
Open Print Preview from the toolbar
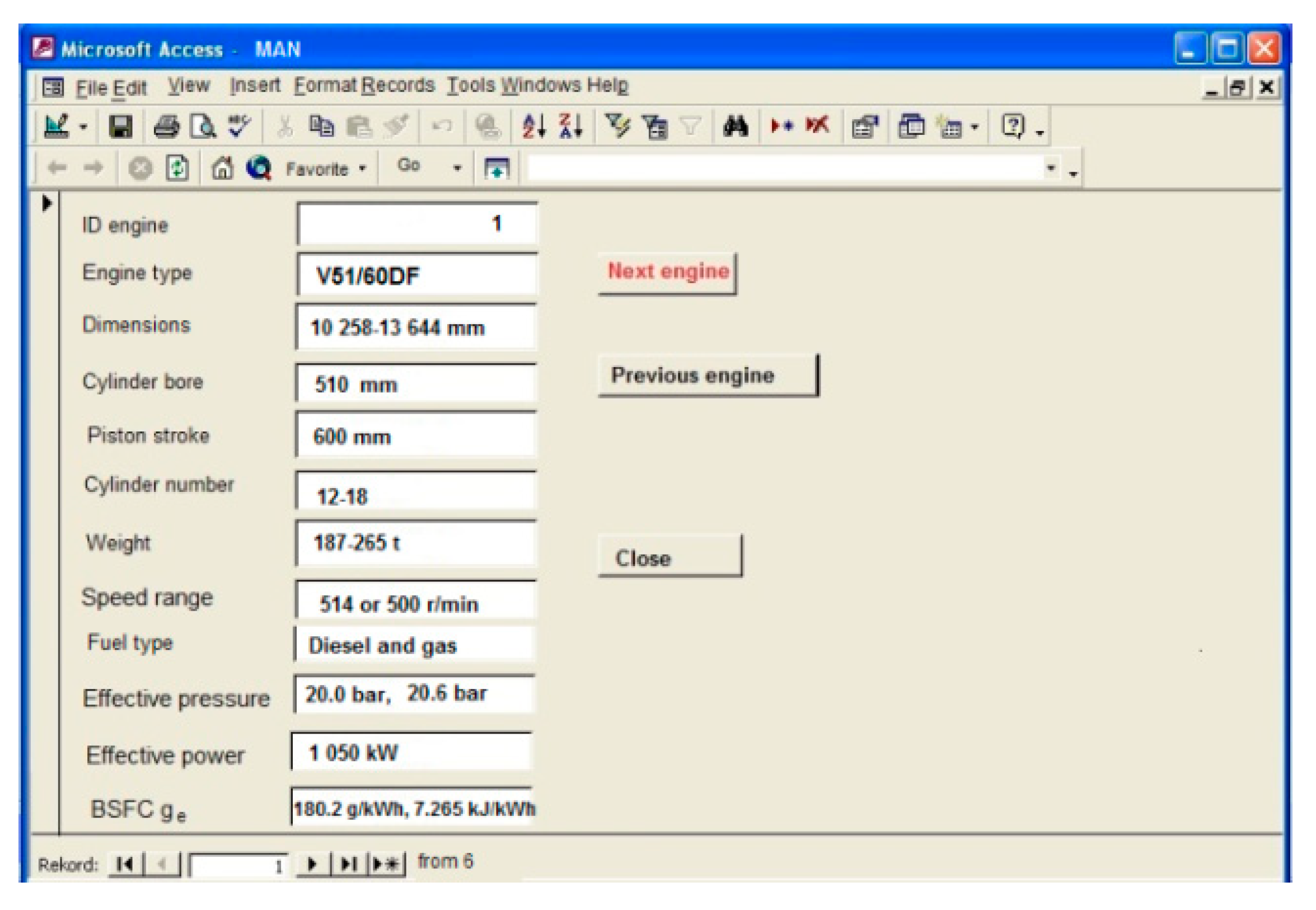click(x=203, y=128)
